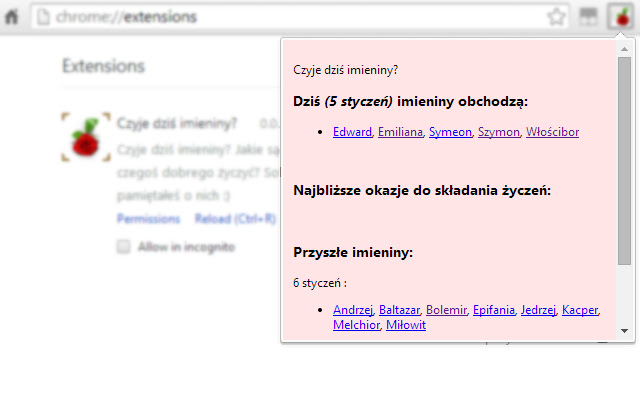Image resolution: width=640 pixels, height=400 pixels.
Task: Click the Dziś (5 styczeń) imieniny obchodzą heading
Action: [x=410, y=101]
